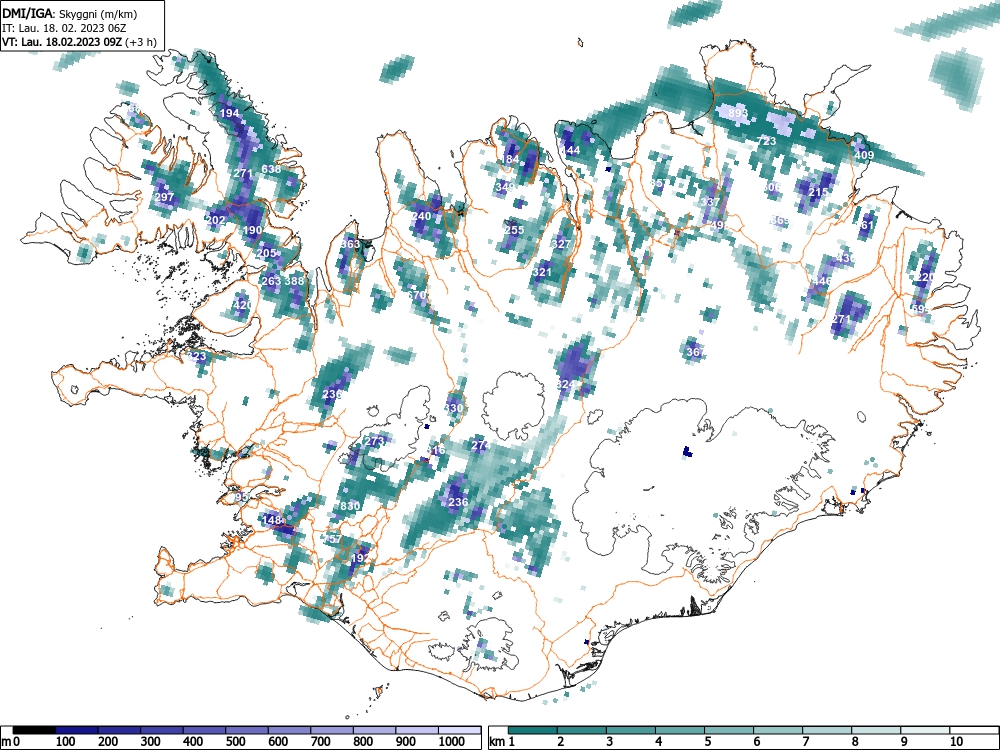Click the 'm 0' label on the legend

11,742
